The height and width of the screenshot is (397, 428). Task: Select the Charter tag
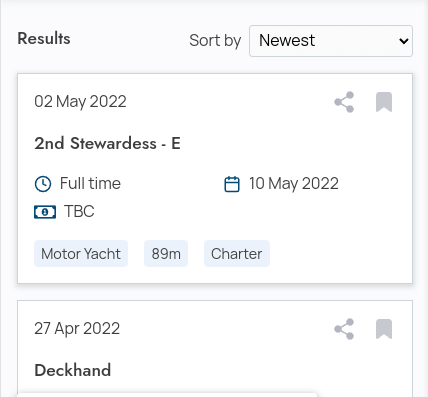[237, 254]
